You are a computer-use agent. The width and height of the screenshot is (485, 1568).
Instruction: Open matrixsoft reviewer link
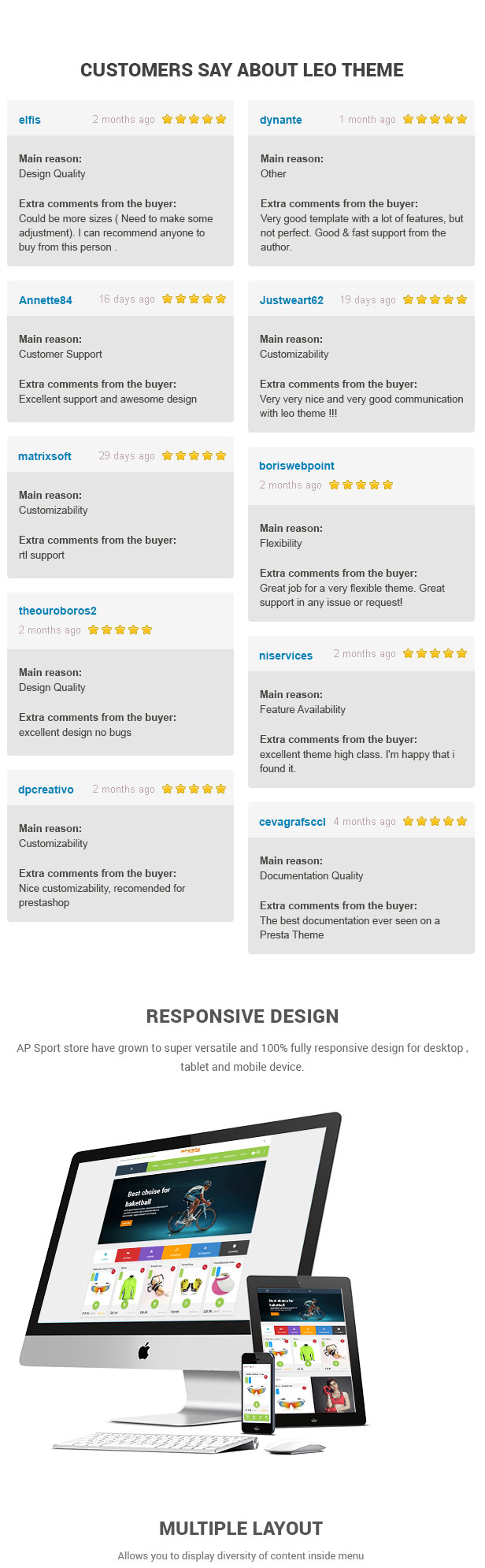click(45, 456)
